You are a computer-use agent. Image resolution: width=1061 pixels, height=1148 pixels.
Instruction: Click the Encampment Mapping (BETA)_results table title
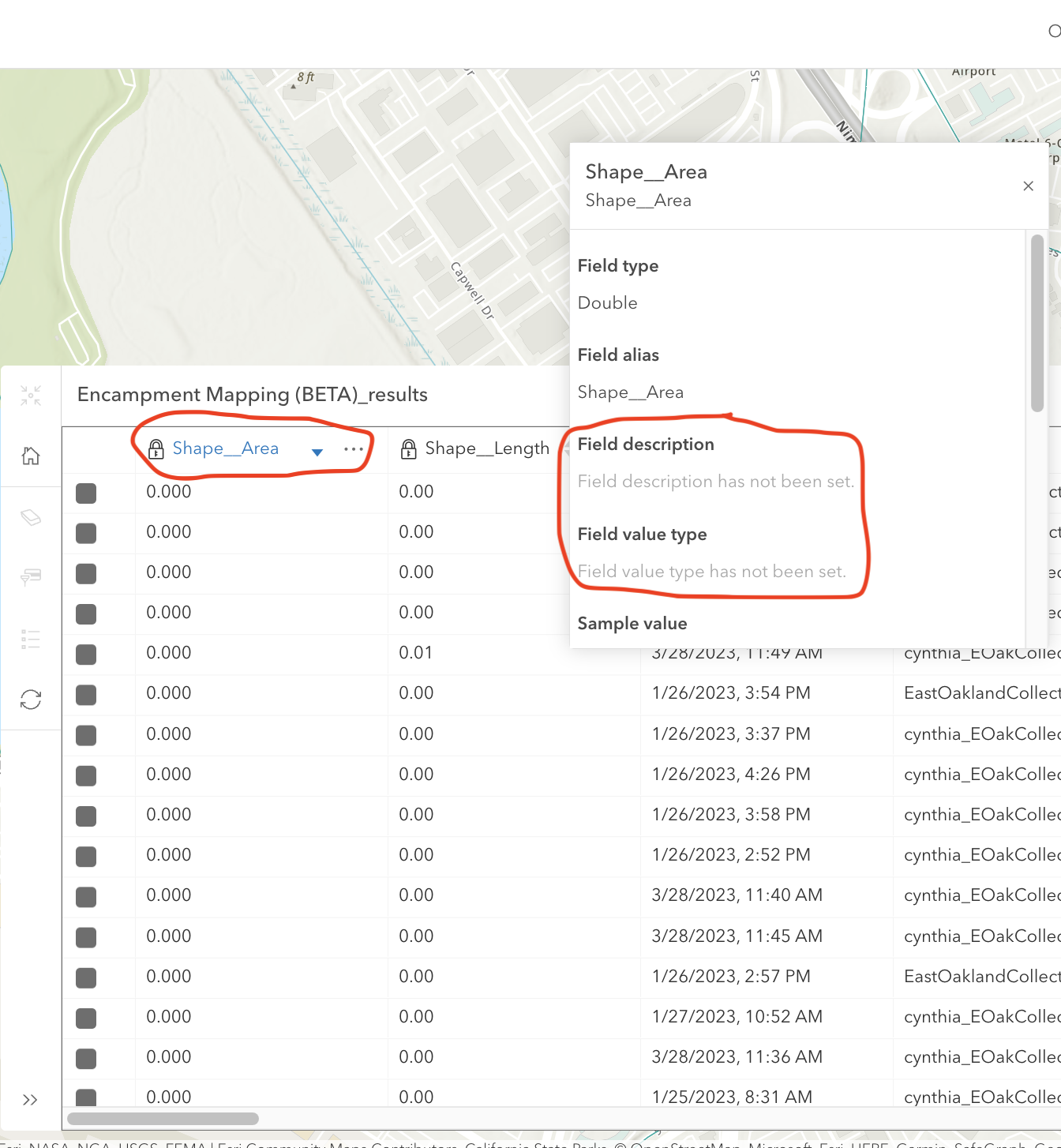pyautogui.click(x=253, y=395)
